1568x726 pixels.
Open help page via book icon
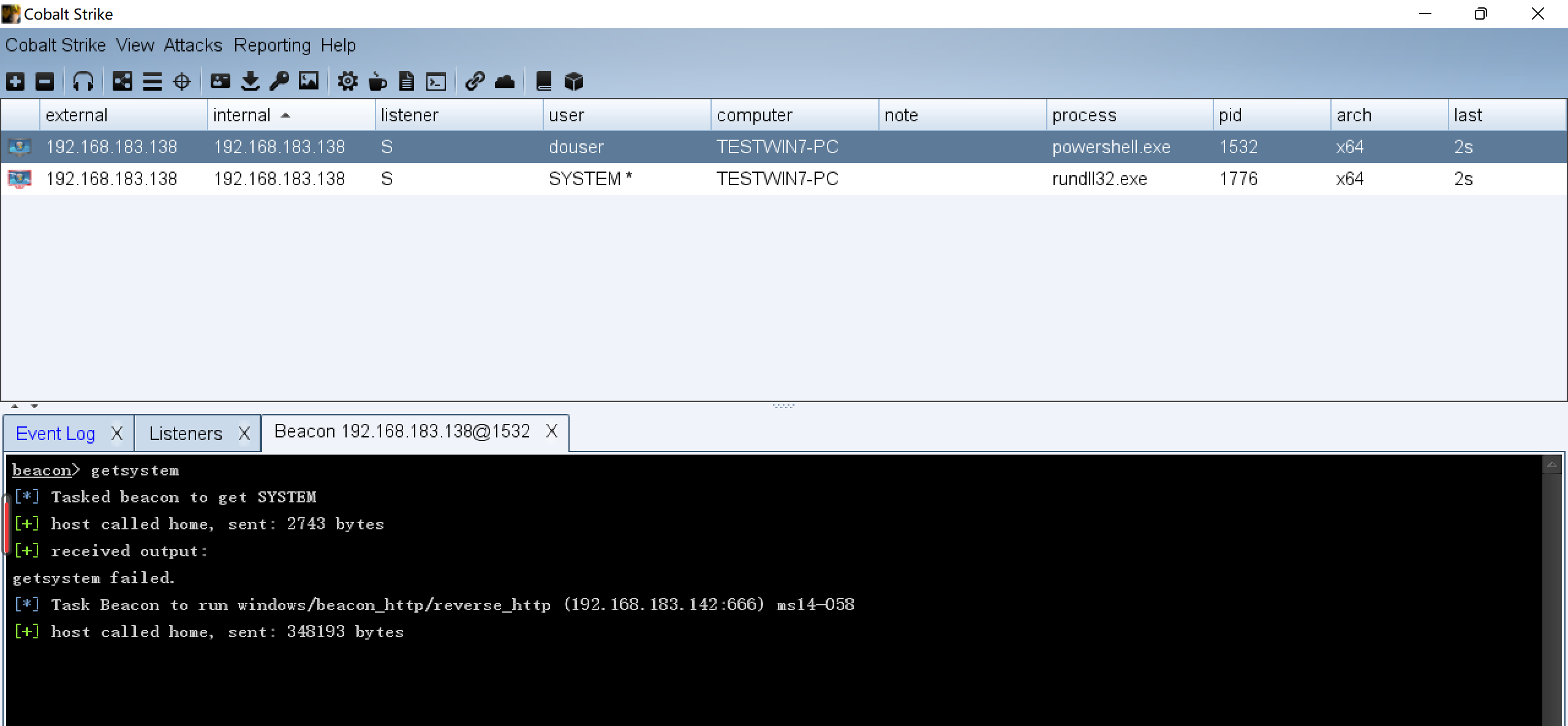544,81
